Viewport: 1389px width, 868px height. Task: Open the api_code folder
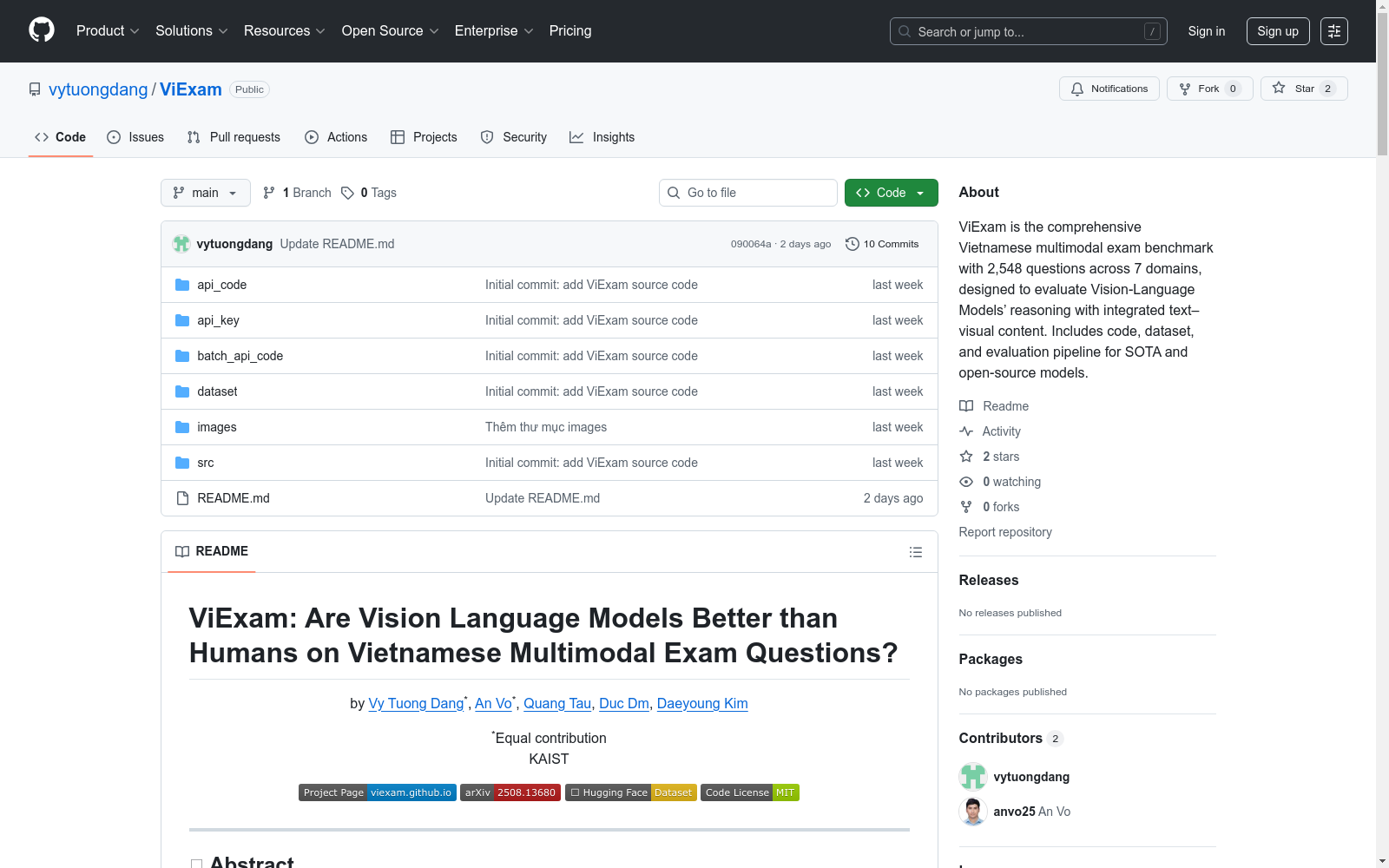point(222,285)
